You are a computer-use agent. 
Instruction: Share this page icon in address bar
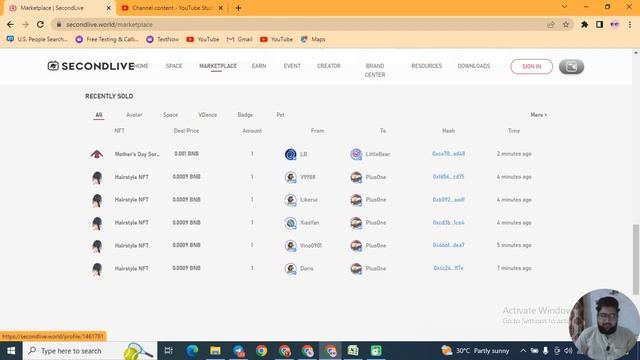[551, 24]
